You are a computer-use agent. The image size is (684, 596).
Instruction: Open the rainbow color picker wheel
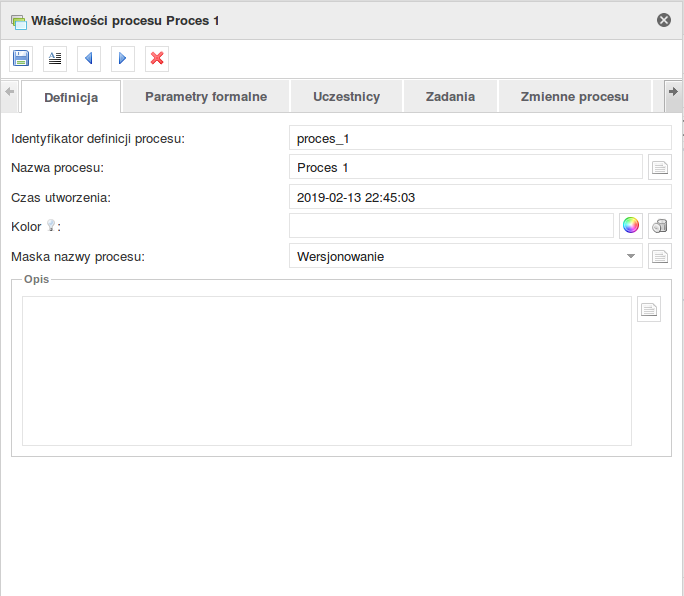coord(631,226)
